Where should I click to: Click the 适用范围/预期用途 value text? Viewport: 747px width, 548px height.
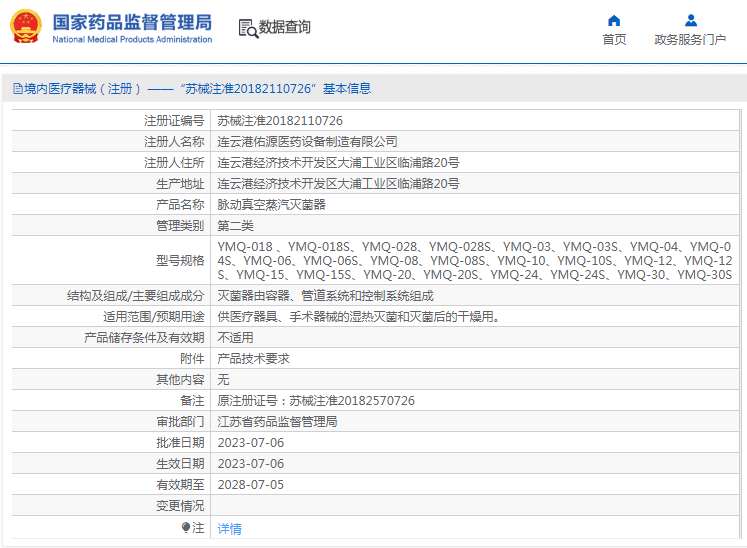[x=360, y=317]
